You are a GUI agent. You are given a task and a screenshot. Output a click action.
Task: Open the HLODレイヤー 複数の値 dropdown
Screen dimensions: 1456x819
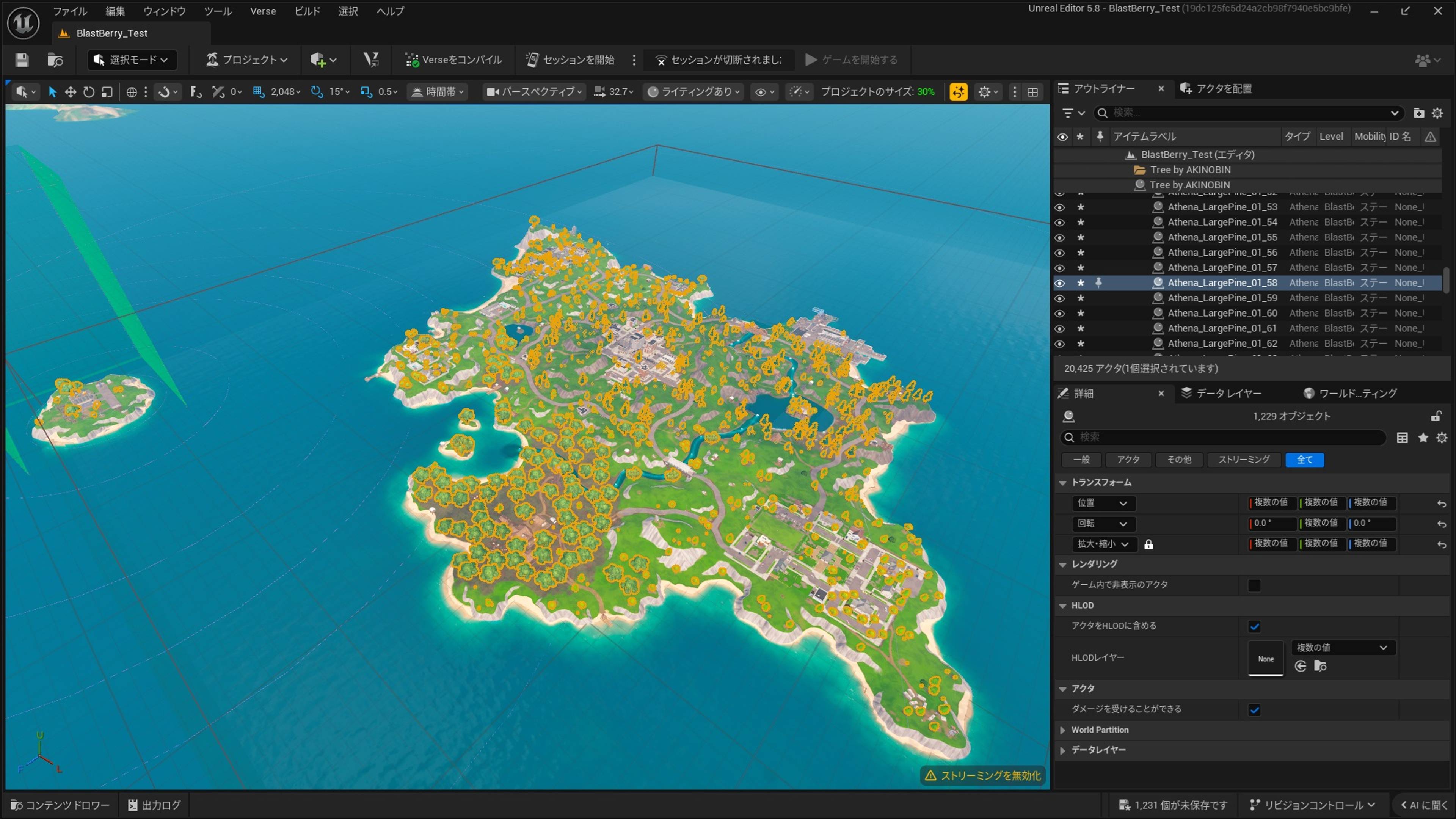point(1343,648)
